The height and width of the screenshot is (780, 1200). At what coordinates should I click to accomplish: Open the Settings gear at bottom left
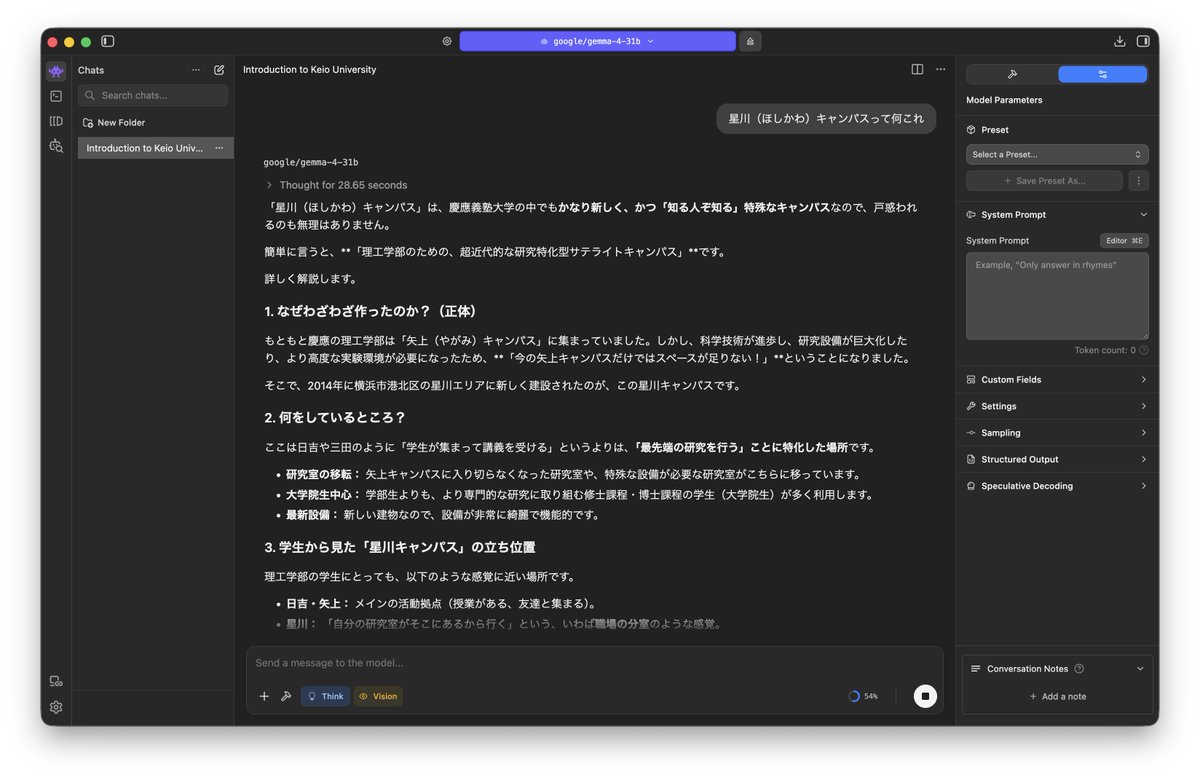point(56,707)
